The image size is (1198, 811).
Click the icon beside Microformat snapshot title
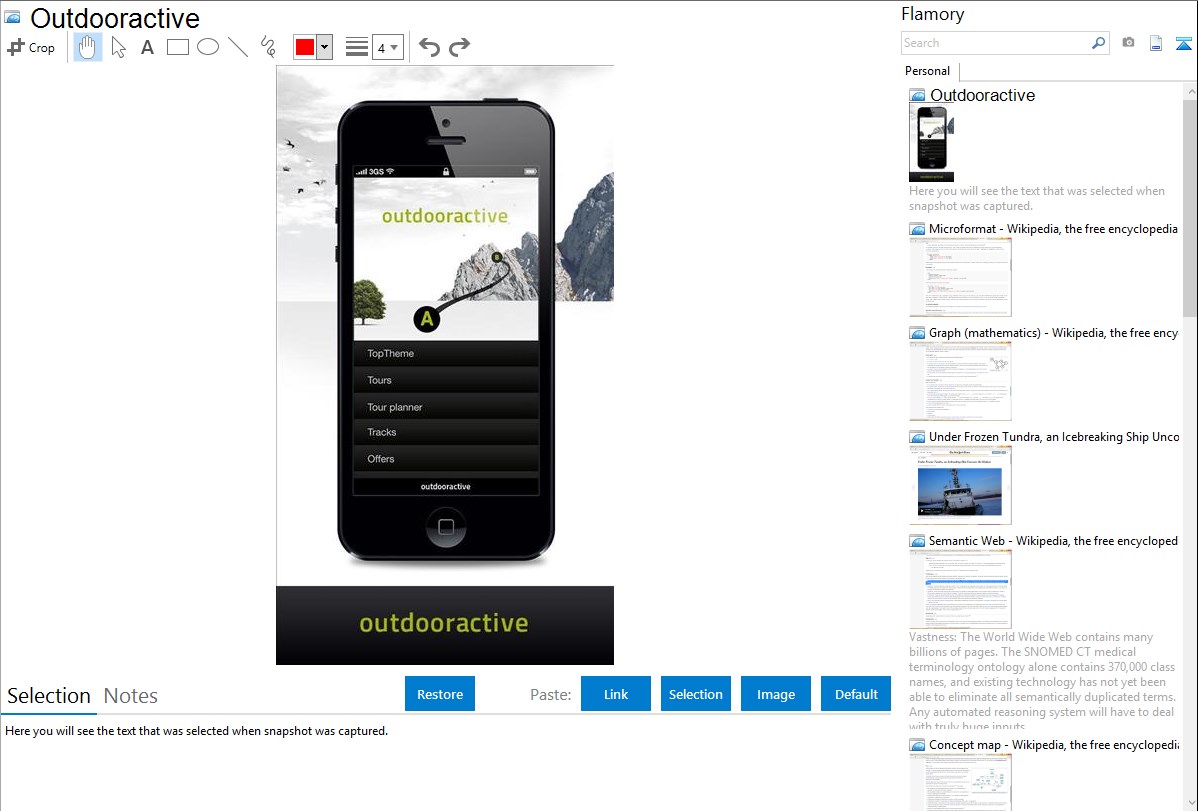click(x=918, y=229)
